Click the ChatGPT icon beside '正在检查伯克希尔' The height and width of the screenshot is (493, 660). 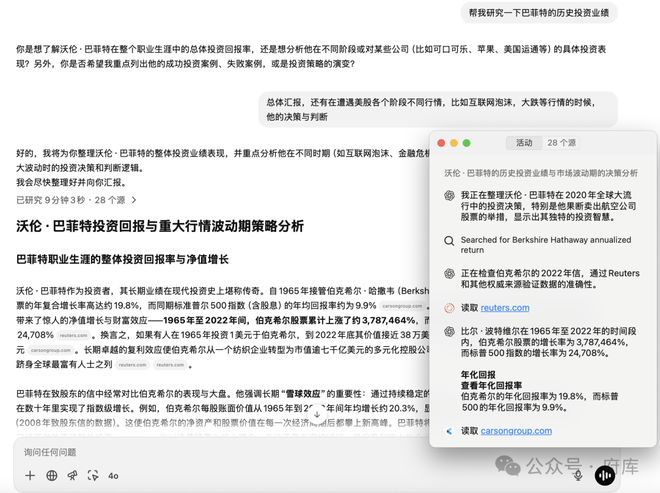449,274
